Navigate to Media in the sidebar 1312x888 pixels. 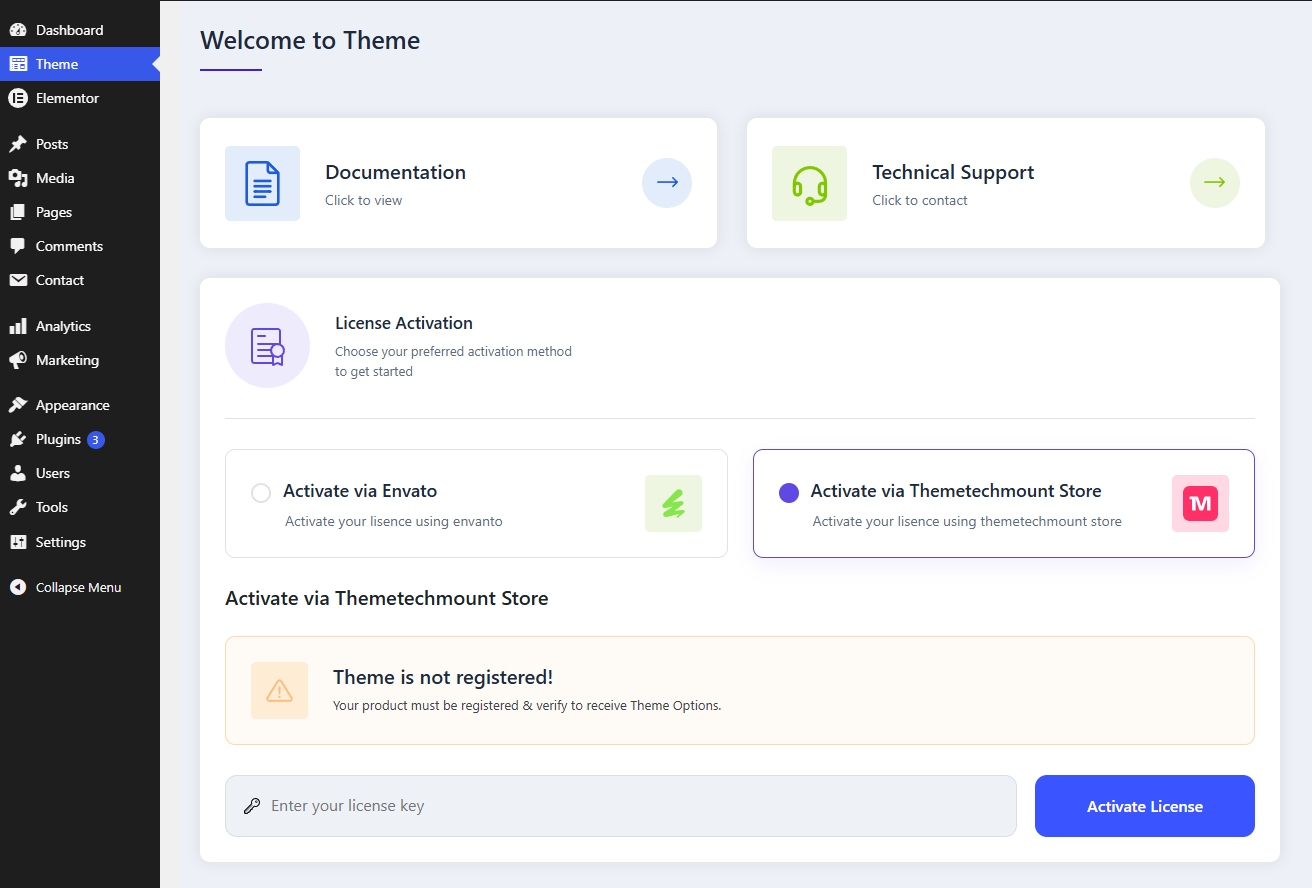coord(80,178)
